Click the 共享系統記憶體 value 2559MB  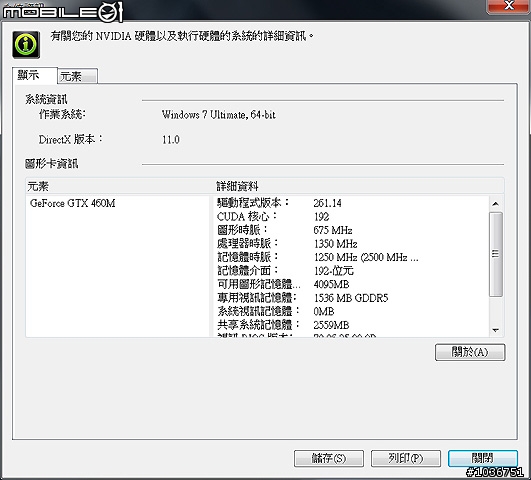click(331, 325)
